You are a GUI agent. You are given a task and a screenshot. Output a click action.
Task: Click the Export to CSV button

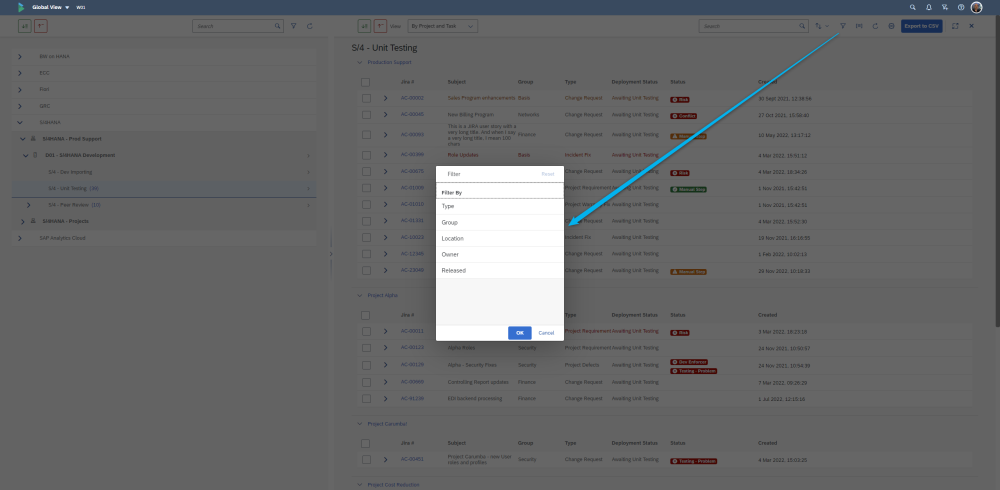[922, 26]
